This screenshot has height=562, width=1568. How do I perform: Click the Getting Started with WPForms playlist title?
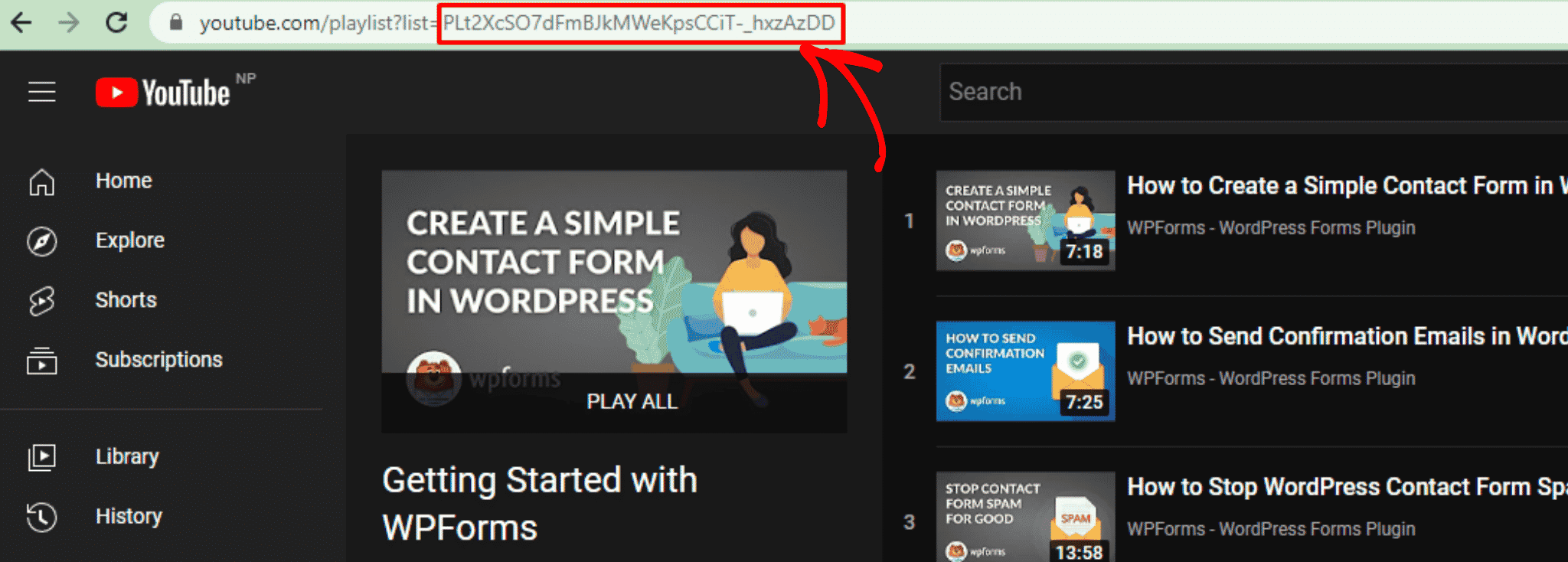tap(540, 504)
